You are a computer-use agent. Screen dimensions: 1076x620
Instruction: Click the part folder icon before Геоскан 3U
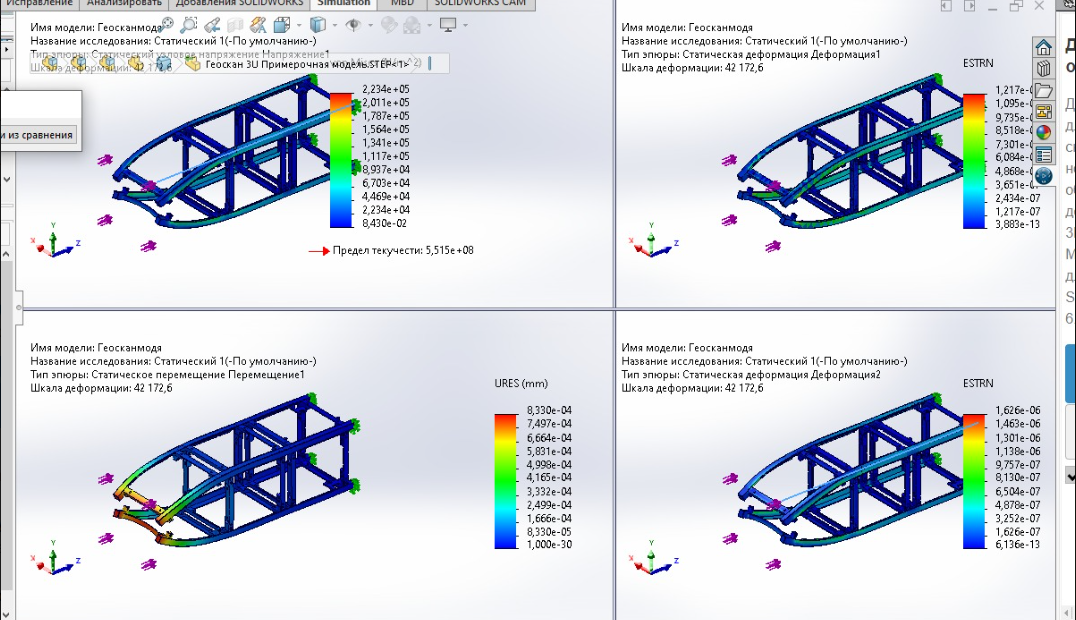click(x=193, y=64)
